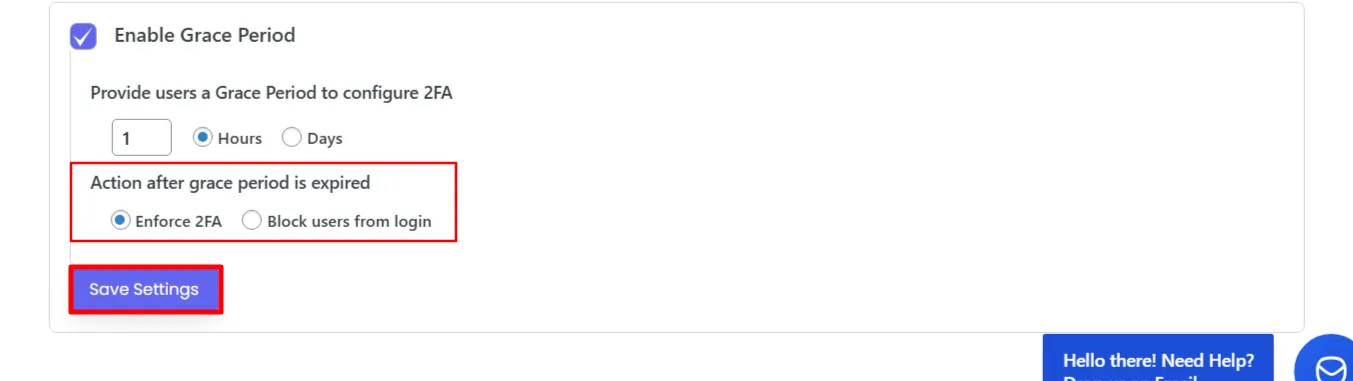This screenshot has width=1353, height=381.
Task: Click the value 1 in the grace period box
Action: [x=127, y=139]
